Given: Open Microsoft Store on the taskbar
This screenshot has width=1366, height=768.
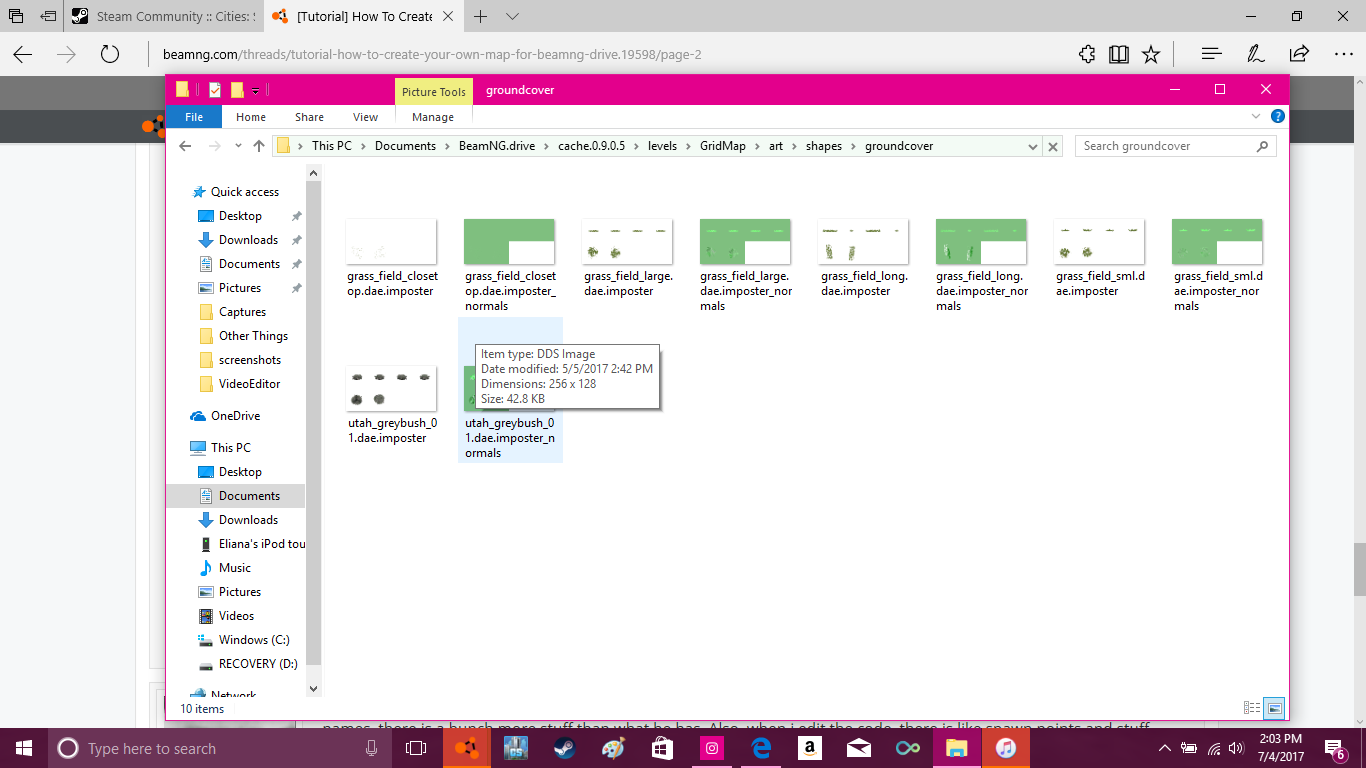Looking at the screenshot, I should (x=662, y=748).
